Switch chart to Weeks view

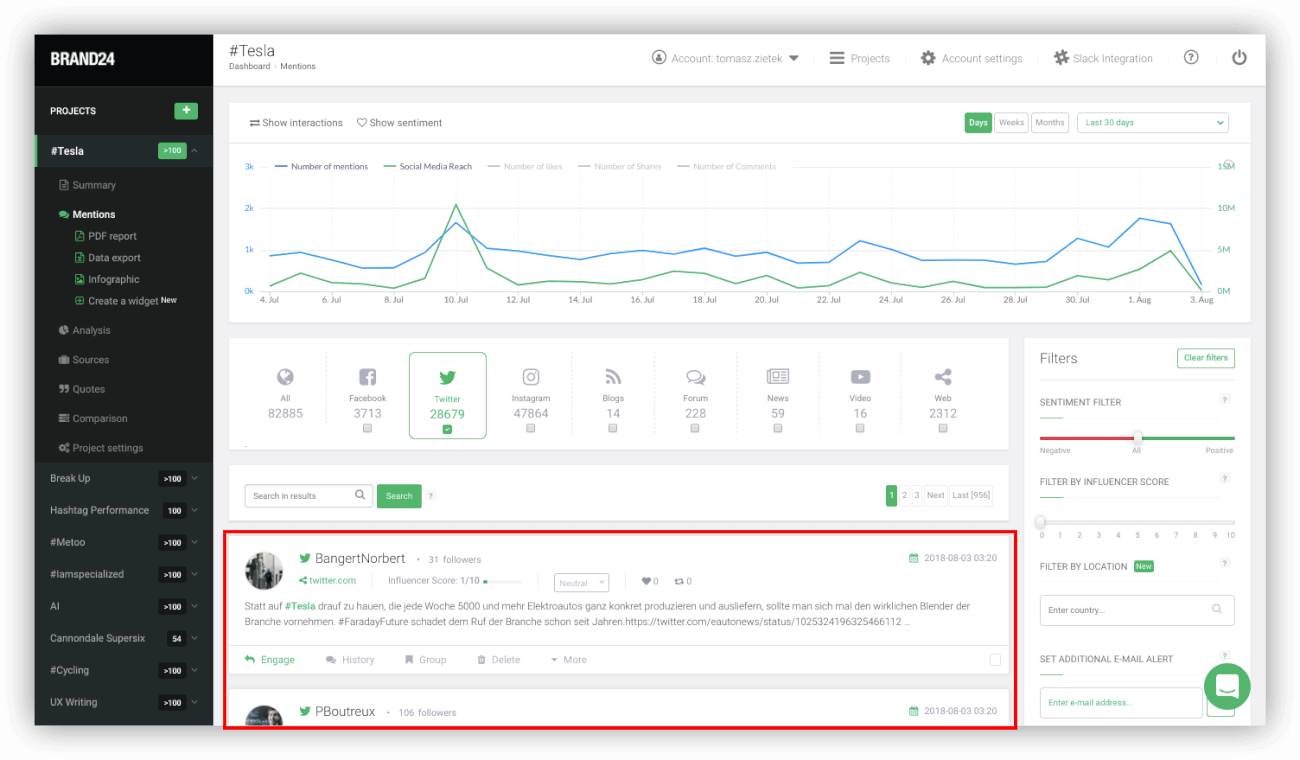(x=1012, y=122)
